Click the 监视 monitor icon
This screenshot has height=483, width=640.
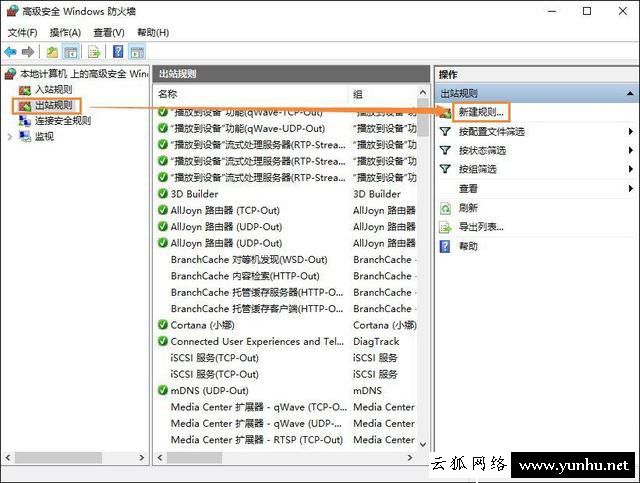point(25,136)
